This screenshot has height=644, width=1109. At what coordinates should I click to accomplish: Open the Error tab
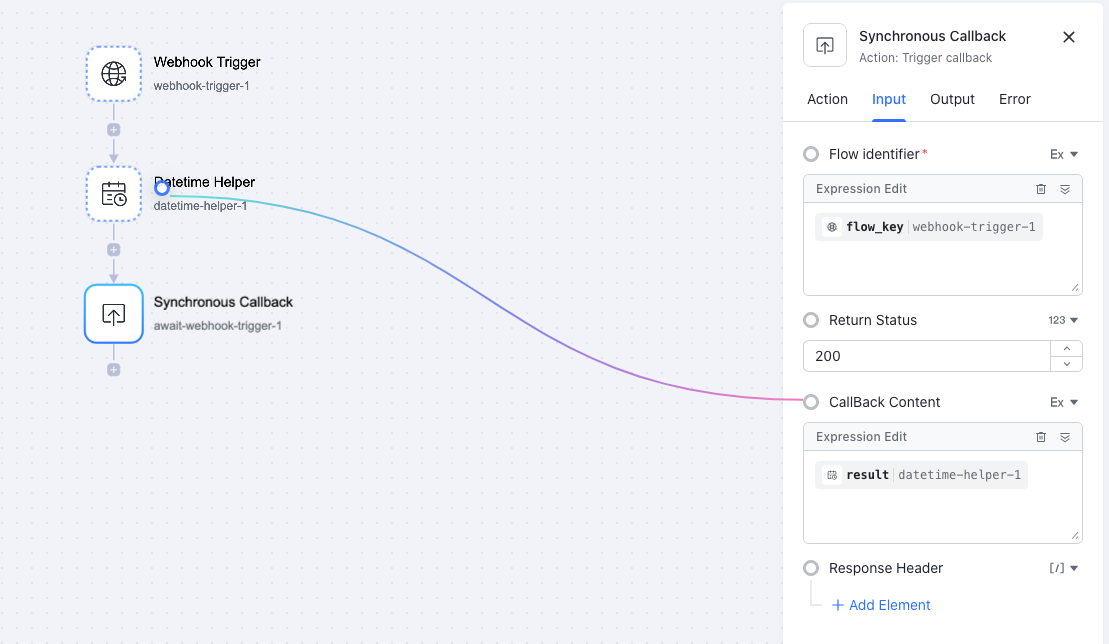[x=1014, y=99]
